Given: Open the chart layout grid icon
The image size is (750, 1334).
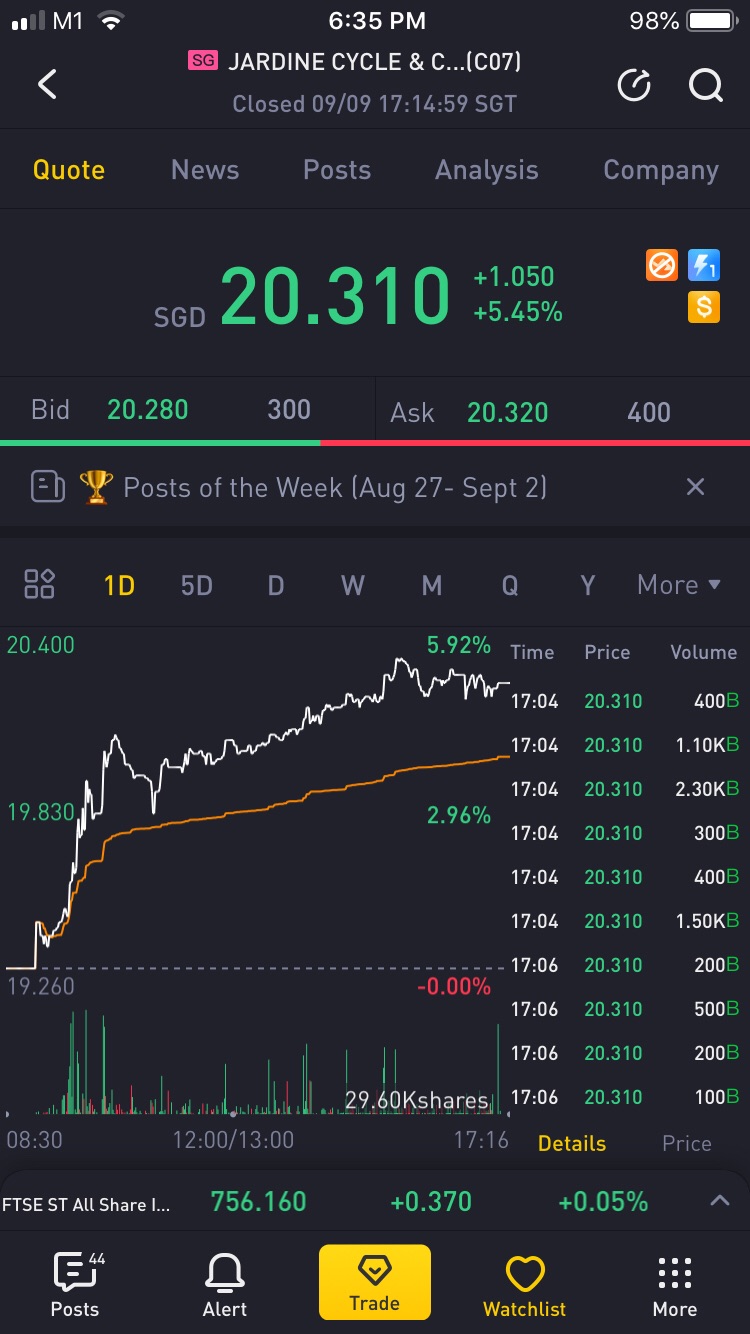Looking at the screenshot, I should pyautogui.click(x=40, y=584).
